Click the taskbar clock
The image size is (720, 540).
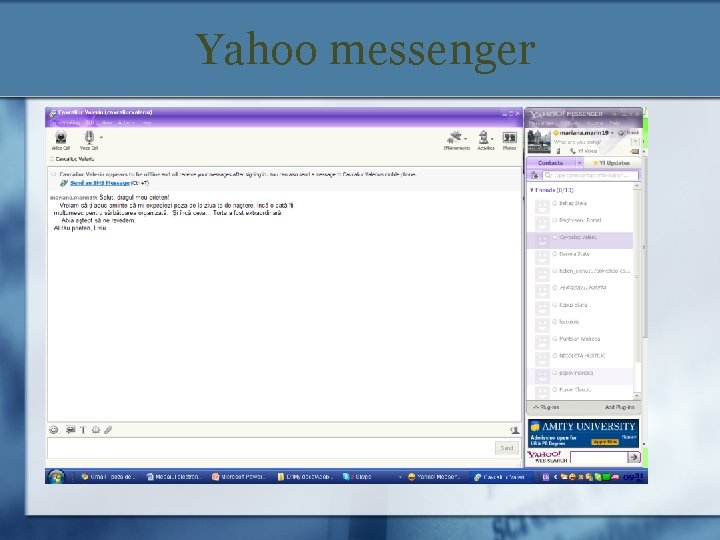[x=633, y=477]
